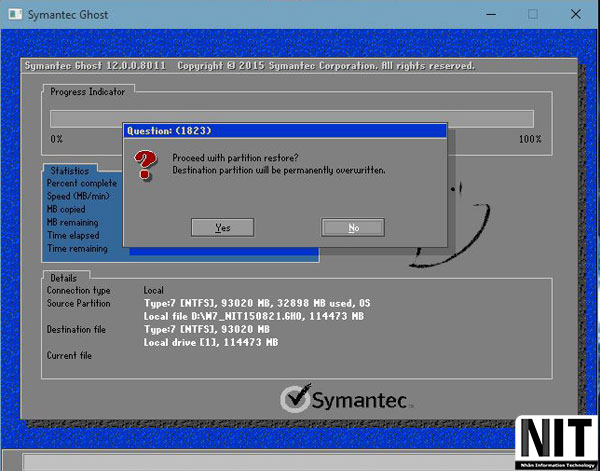Click the 'MB remaining' statistic label

[x=72, y=222]
